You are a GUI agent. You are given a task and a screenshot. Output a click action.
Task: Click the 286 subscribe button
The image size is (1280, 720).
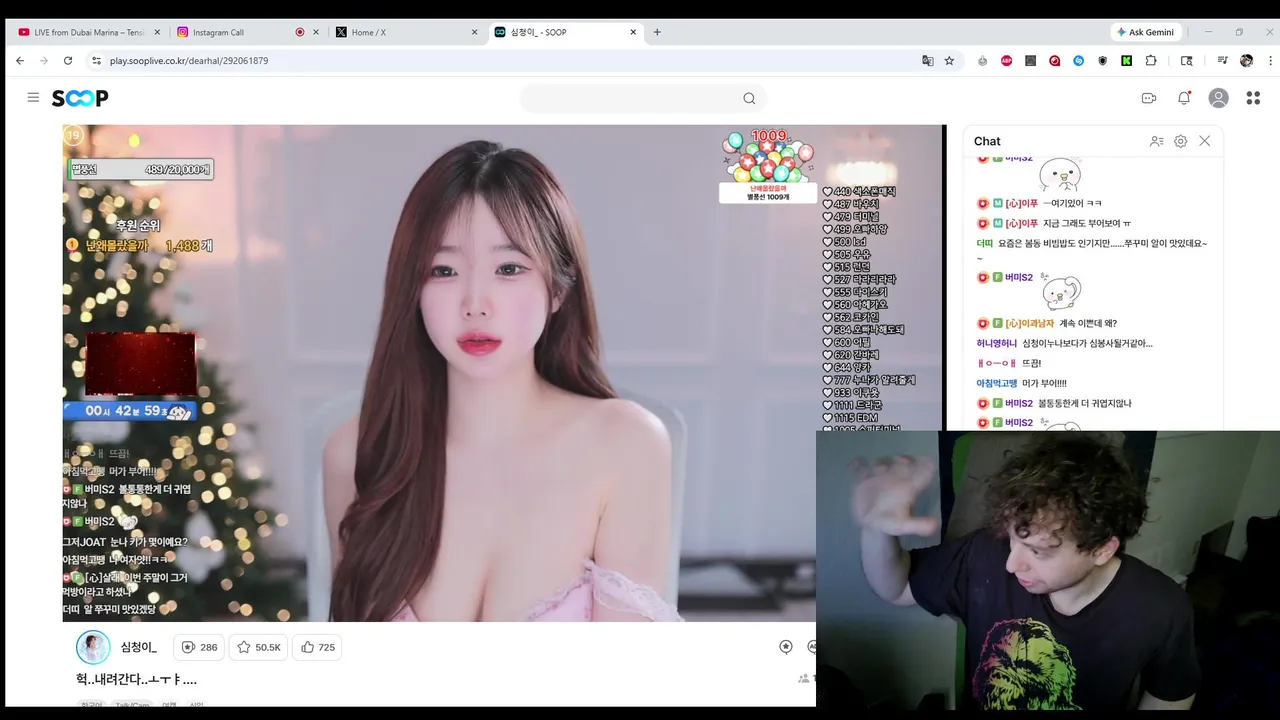coord(198,647)
